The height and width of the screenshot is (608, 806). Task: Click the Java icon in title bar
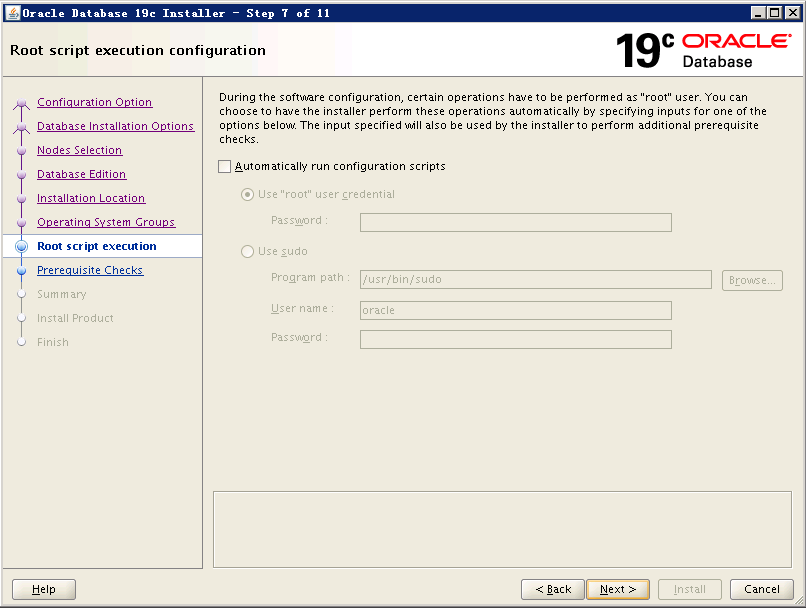pos(13,13)
